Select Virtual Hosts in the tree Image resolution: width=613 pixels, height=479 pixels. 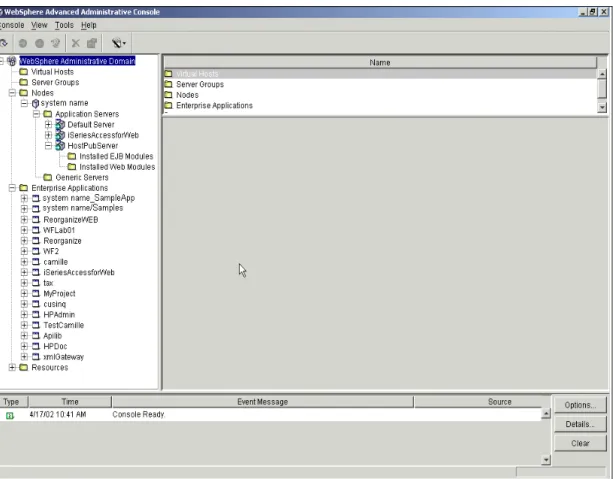point(52,72)
